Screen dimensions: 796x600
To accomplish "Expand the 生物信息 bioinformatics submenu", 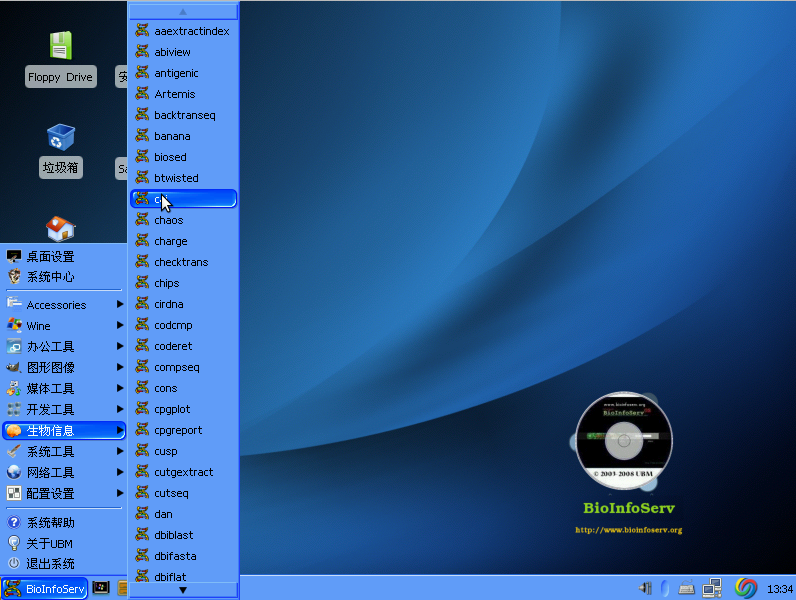I will (x=64, y=430).
